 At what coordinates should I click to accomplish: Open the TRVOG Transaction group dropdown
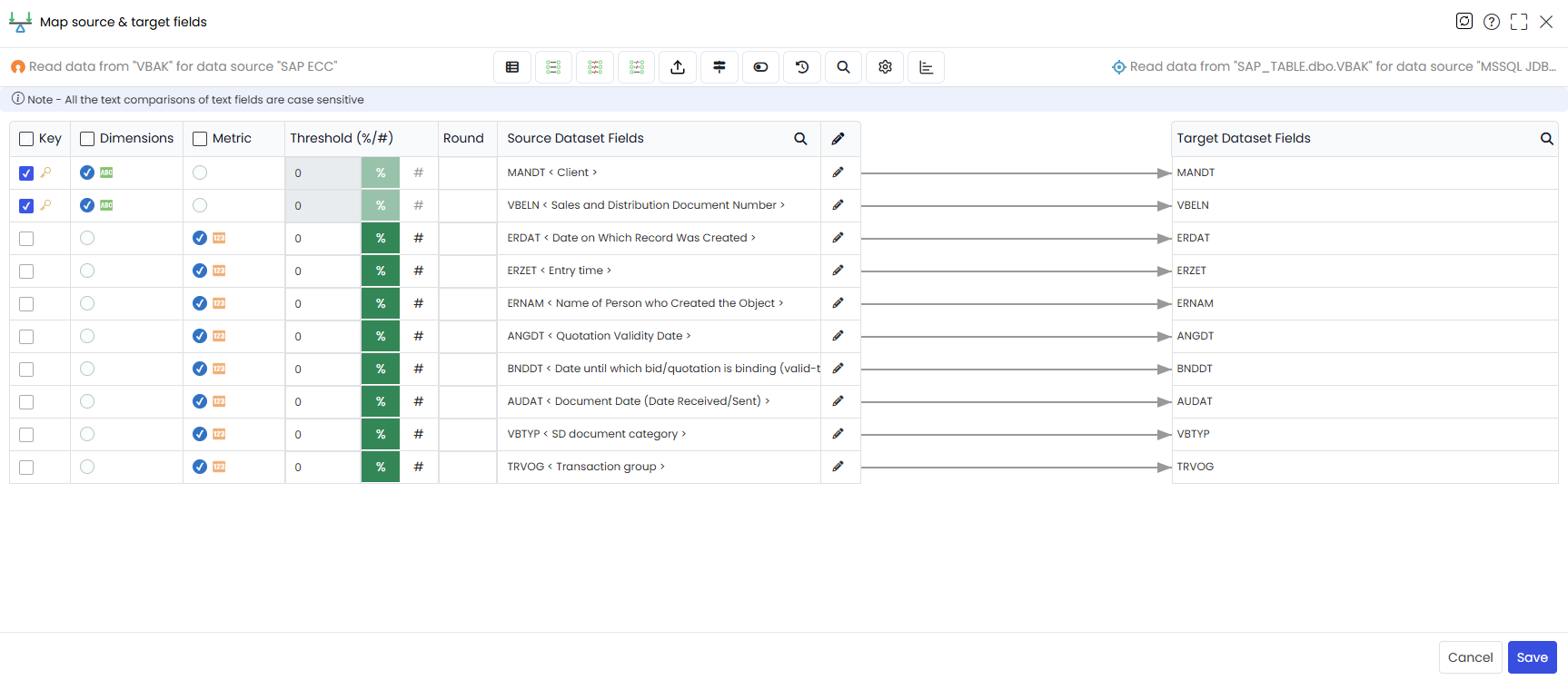(x=659, y=467)
